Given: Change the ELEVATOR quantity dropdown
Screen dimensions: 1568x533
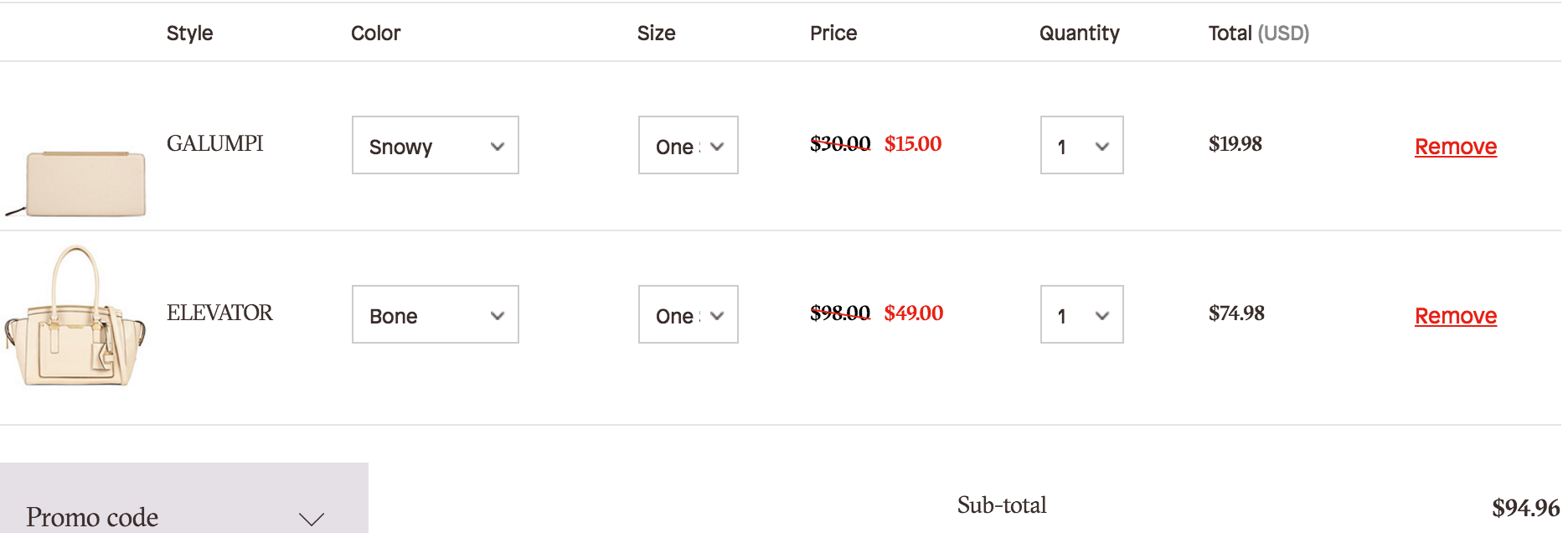Looking at the screenshot, I should tap(1081, 315).
